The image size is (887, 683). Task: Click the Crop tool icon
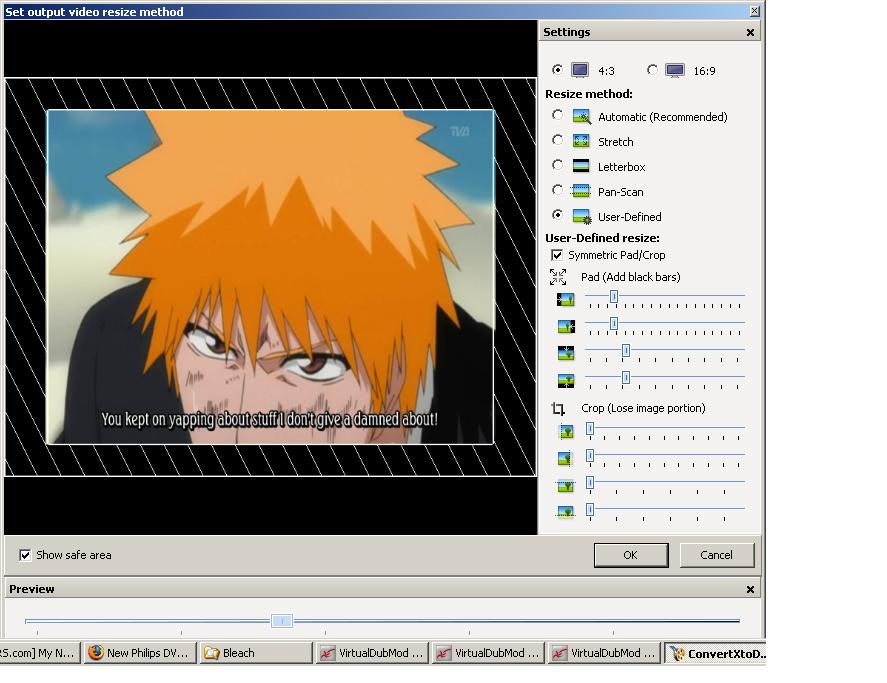[x=558, y=409]
